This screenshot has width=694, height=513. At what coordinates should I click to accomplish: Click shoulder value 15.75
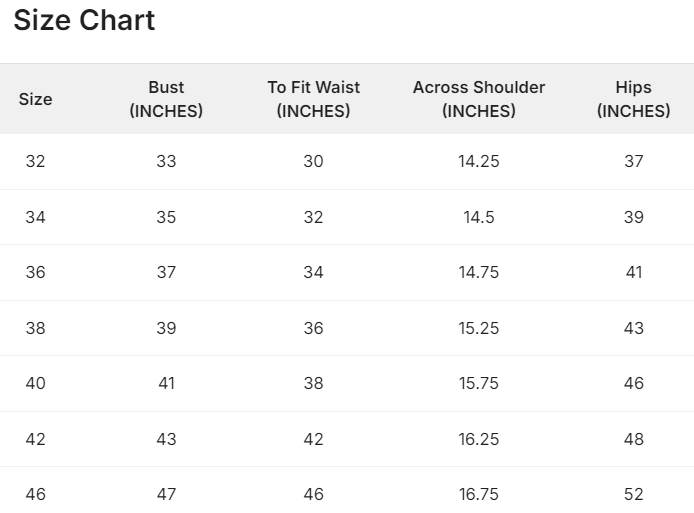(479, 383)
